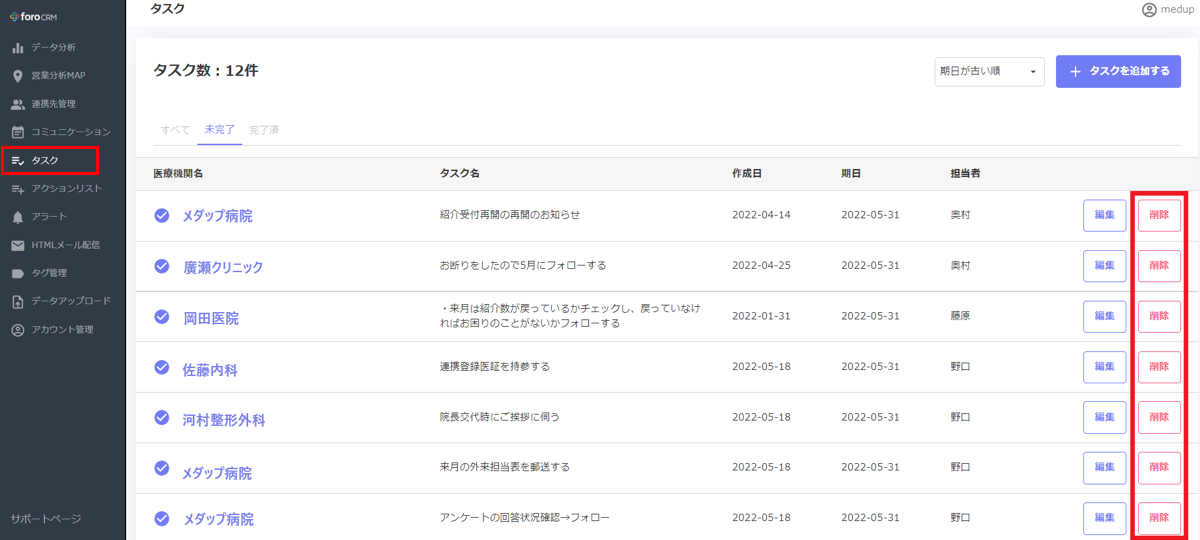Image resolution: width=1200 pixels, height=540 pixels.
Task: Open the 期日が古い順 sort dropdown
Action: (990, 71)
